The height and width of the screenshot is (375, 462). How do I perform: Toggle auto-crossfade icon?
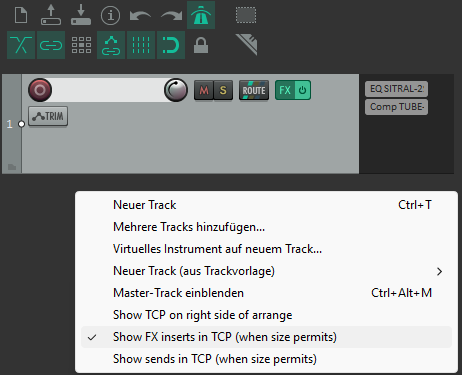click(21, 45)
